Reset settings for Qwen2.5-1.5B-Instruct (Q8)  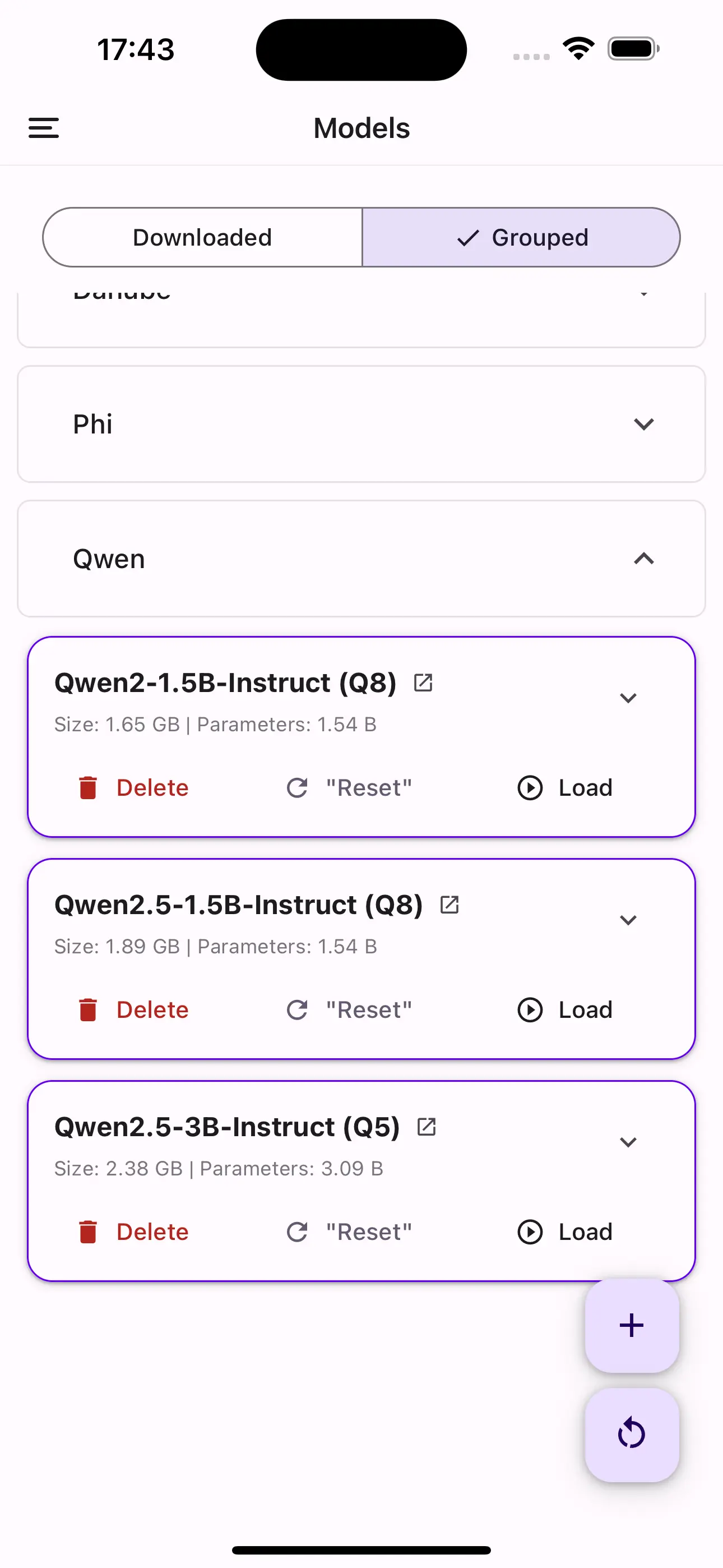[x=349, y=1010]
